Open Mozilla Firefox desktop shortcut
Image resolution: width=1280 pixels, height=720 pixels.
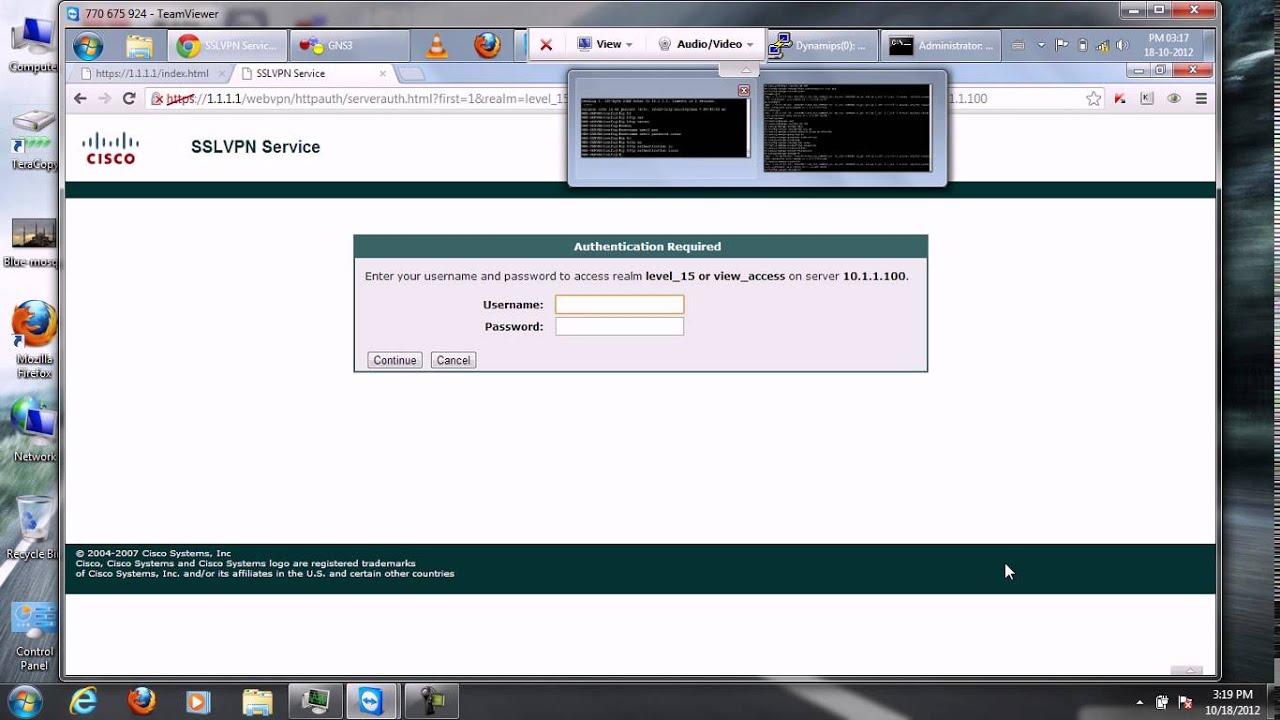click(33, 340)
